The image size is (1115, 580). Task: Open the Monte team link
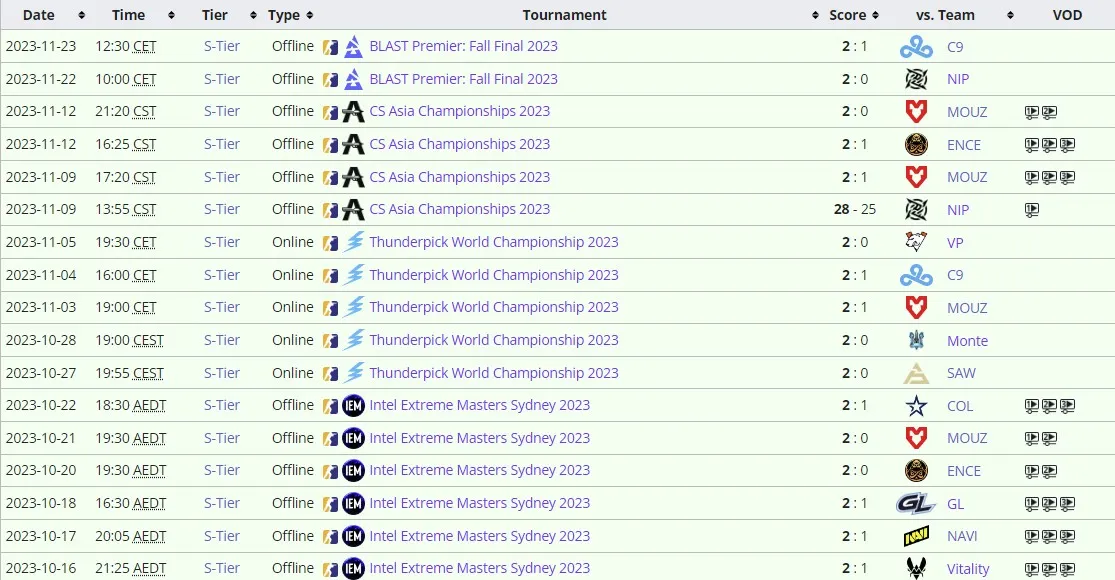[967, 340]
